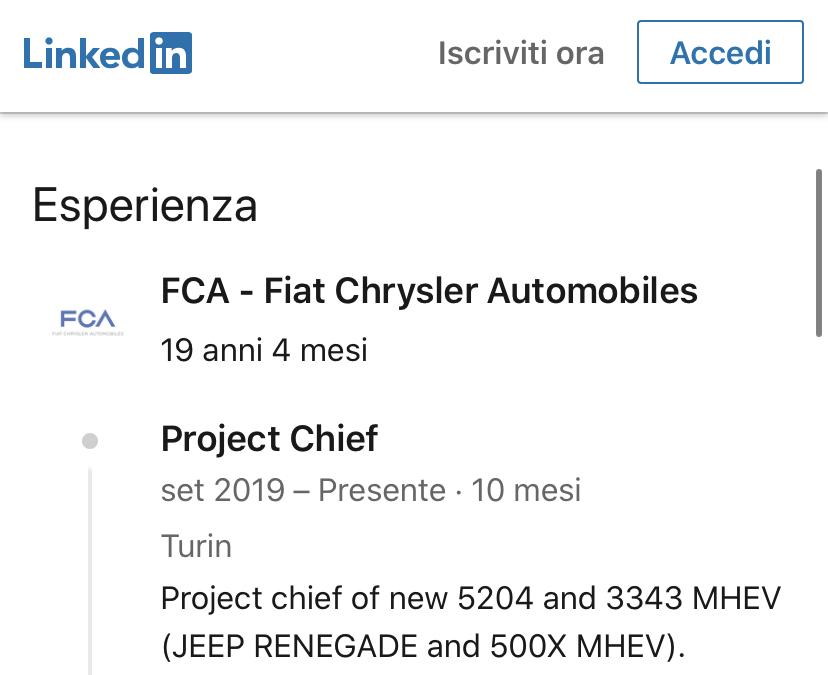Click the "19 anni 4 mesi" duration text

point(264,350)
